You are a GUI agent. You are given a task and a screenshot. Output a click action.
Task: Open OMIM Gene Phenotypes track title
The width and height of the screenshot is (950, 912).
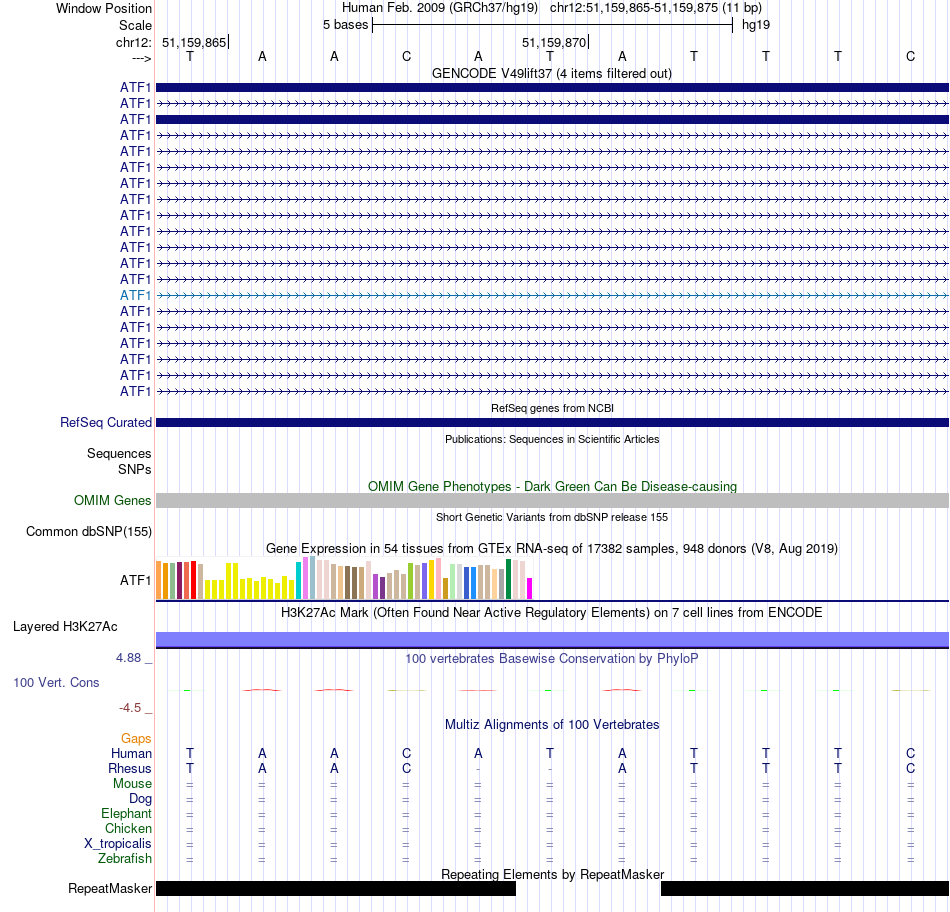point(552,486)
